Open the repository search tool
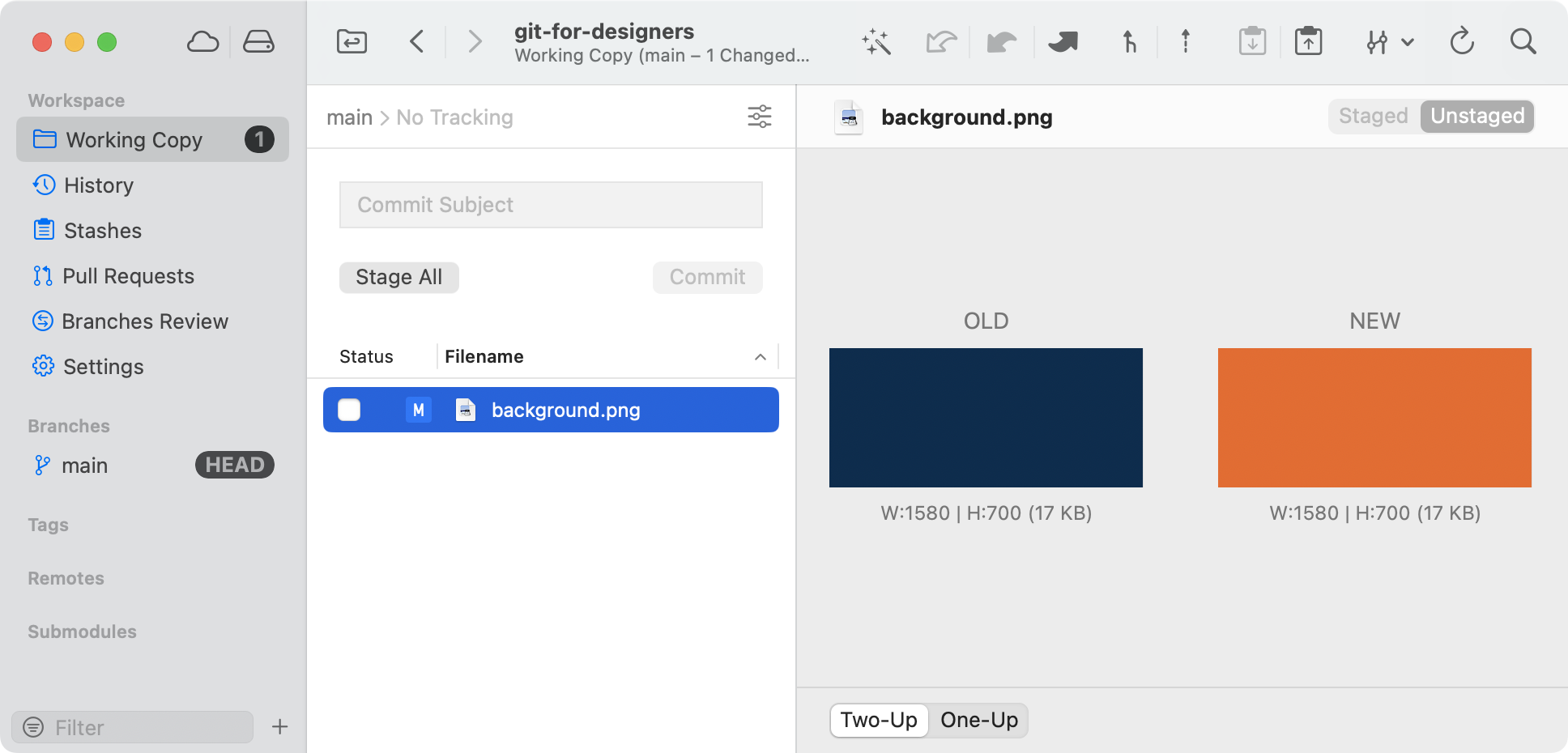 pos(1523,41)
